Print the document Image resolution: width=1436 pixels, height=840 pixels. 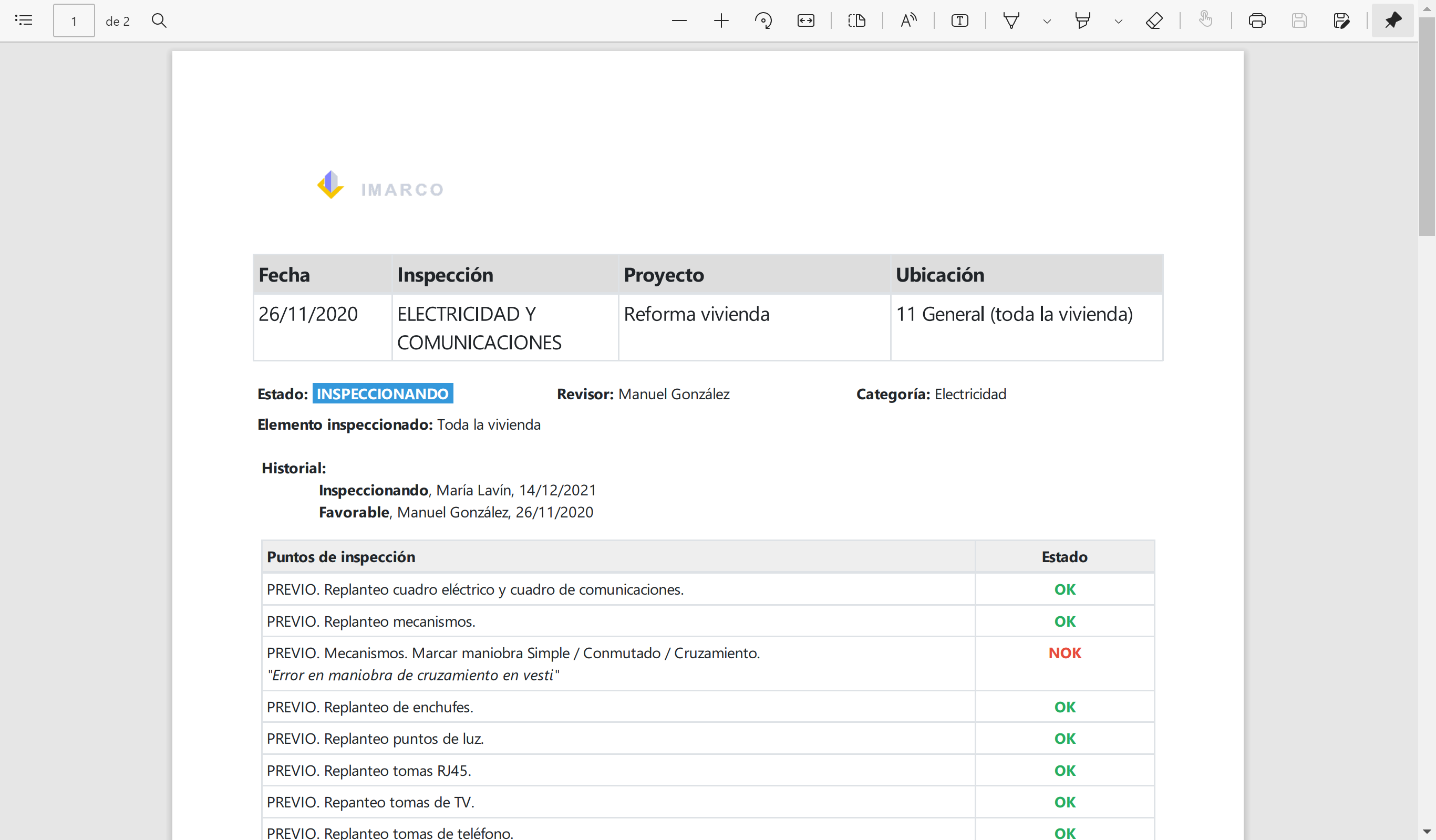[1257, 20]
